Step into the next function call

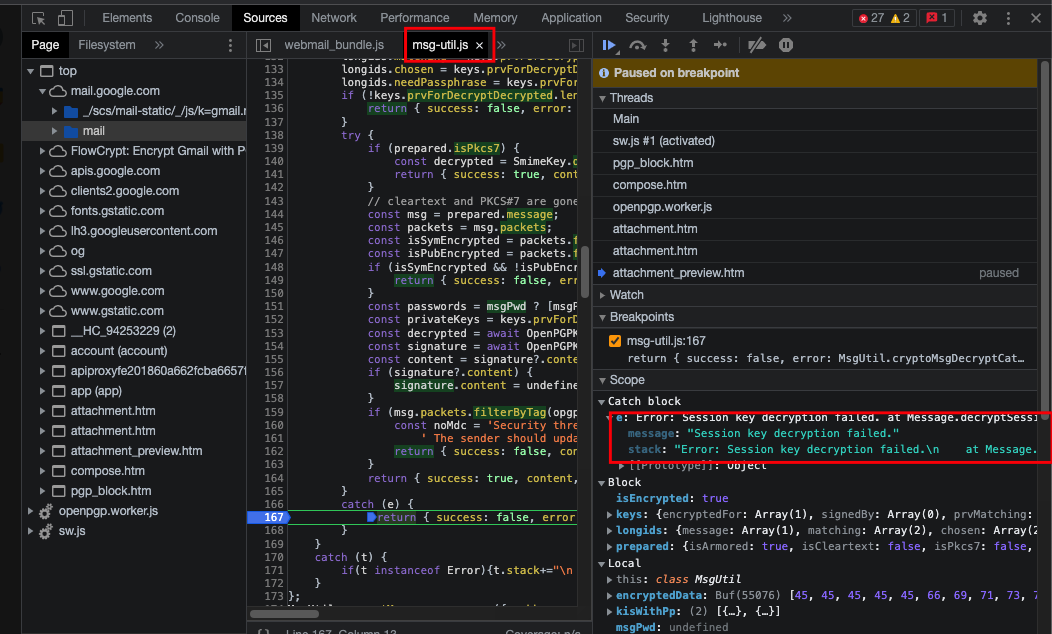click(x=663, y=45)
